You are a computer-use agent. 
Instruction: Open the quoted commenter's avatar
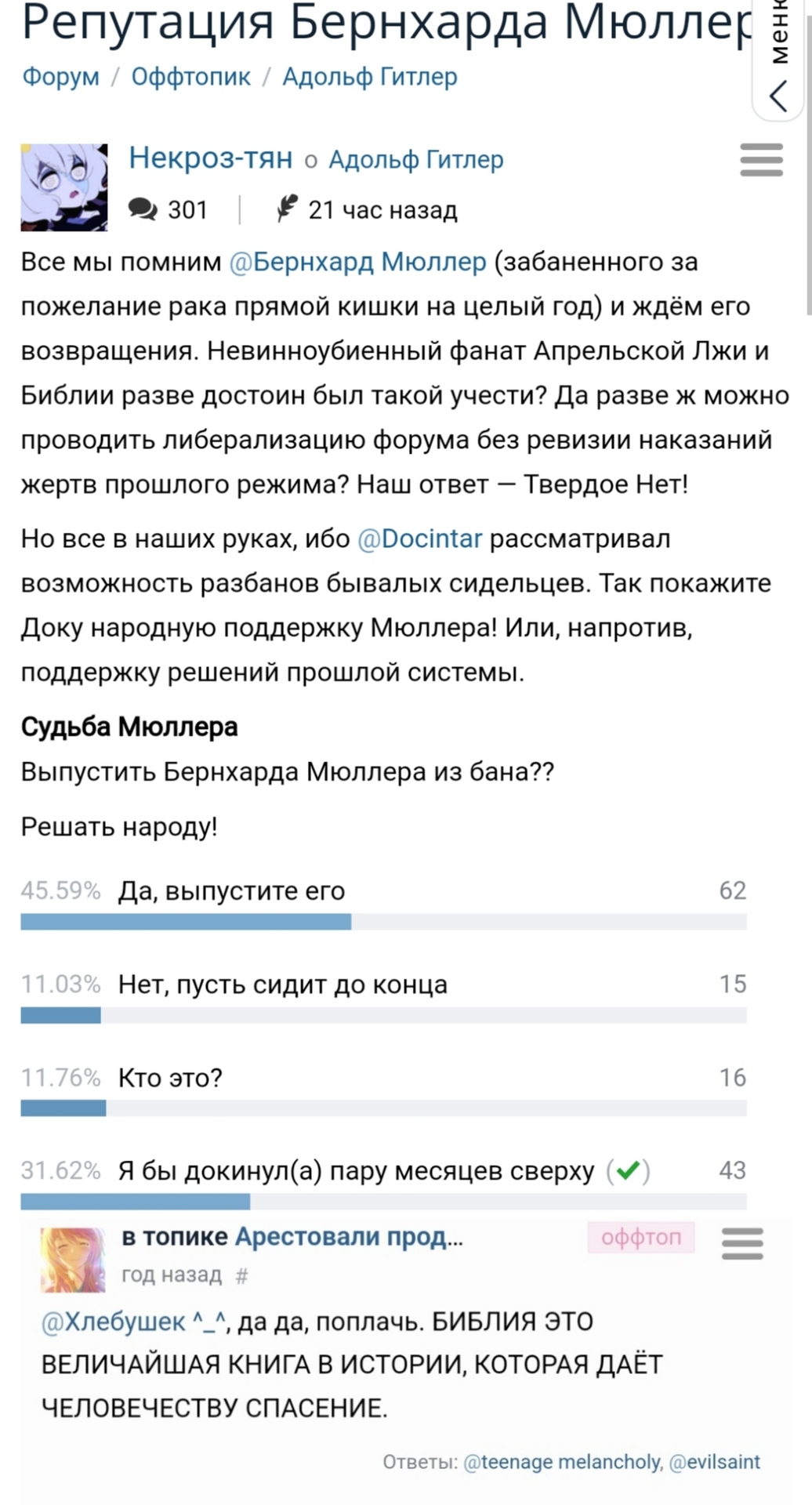click(73, 1259)
